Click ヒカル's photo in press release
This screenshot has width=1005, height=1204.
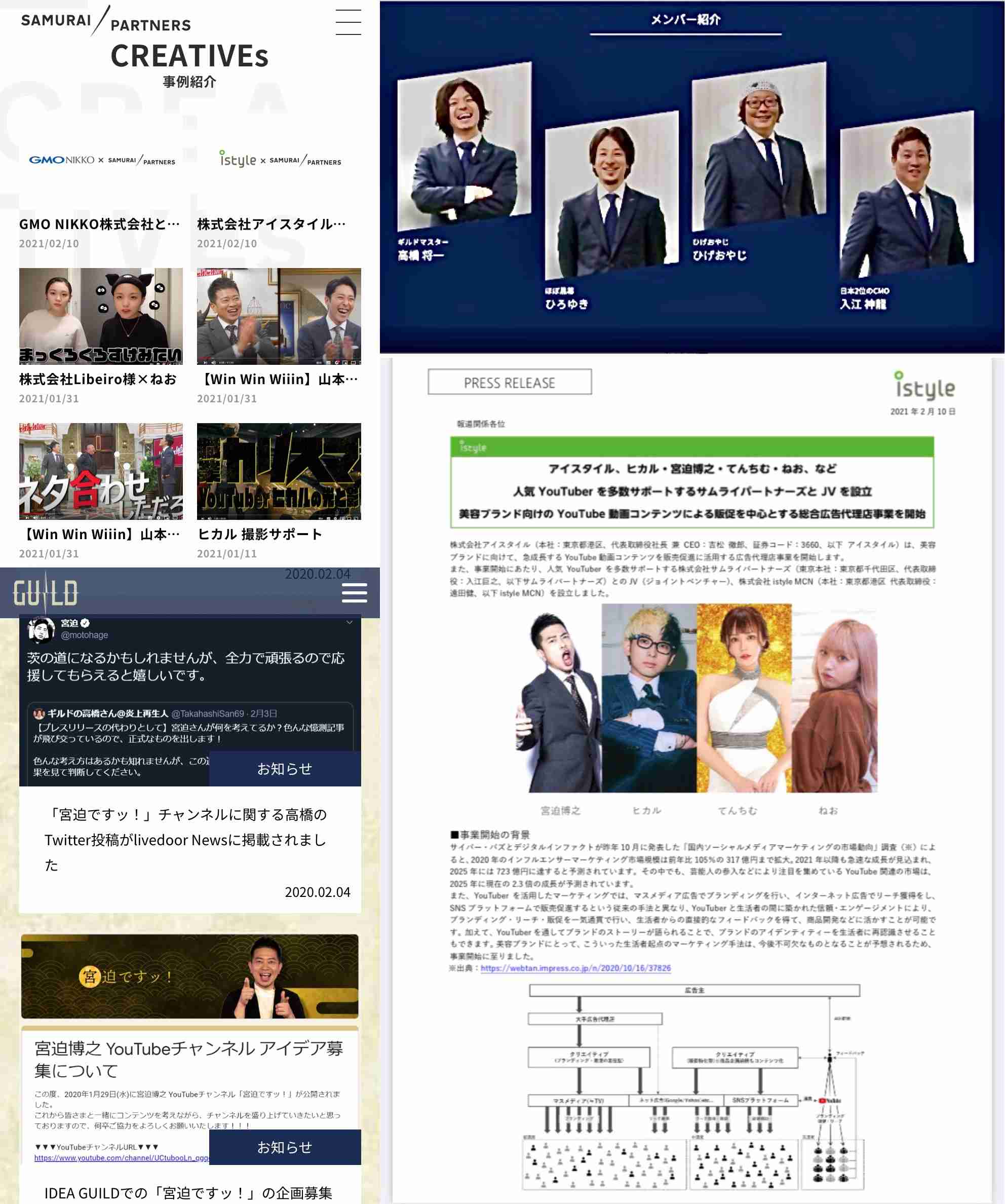tap(649, 698)
